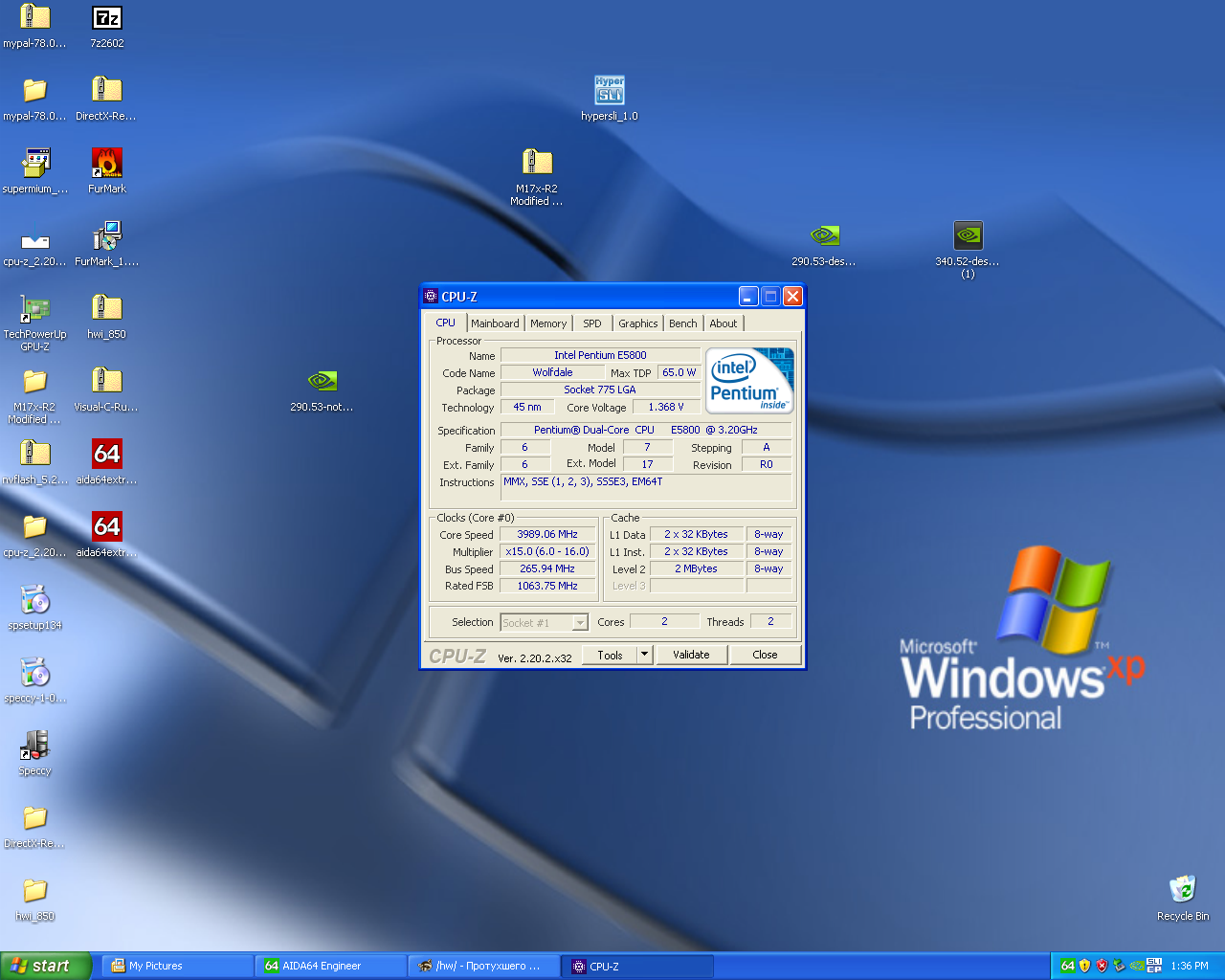Screen dimensions: 1225x980
Task: Click the Safely Remove Hardware tray icon
Action: (x=1120, y=966)
